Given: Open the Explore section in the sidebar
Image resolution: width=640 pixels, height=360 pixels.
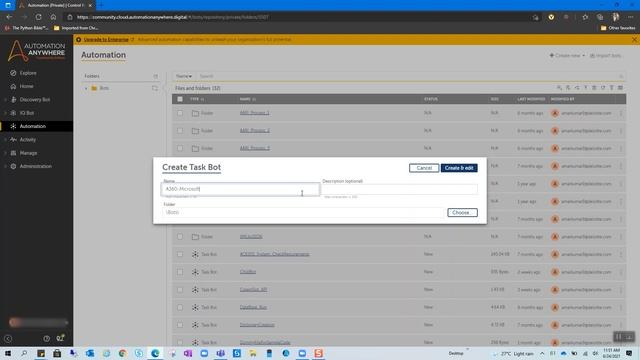Looking at the screenshot, I should [x=28, y=73].
